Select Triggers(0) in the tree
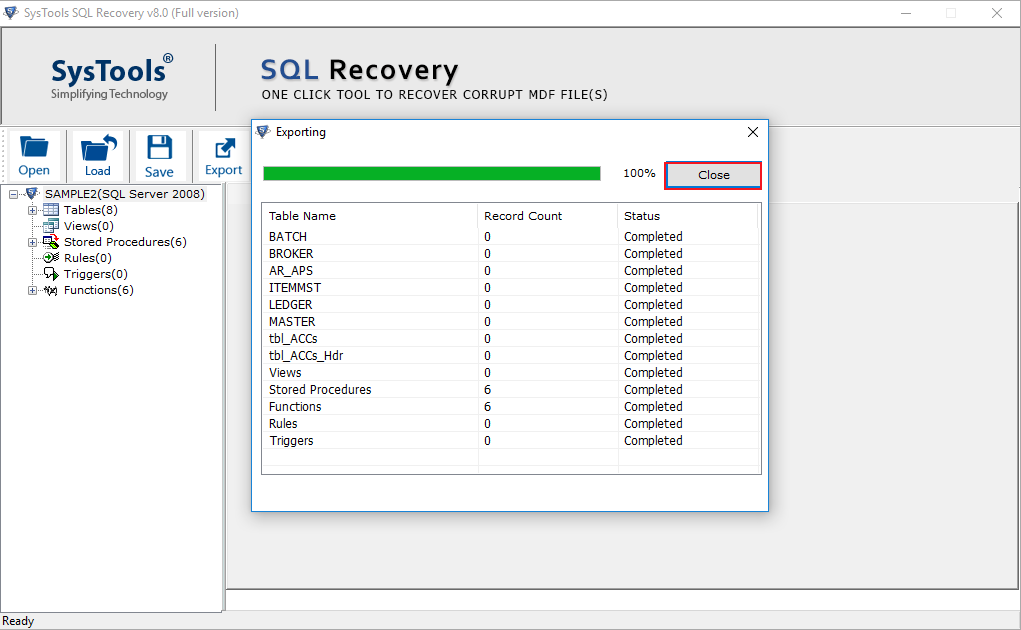 [95, 274]
